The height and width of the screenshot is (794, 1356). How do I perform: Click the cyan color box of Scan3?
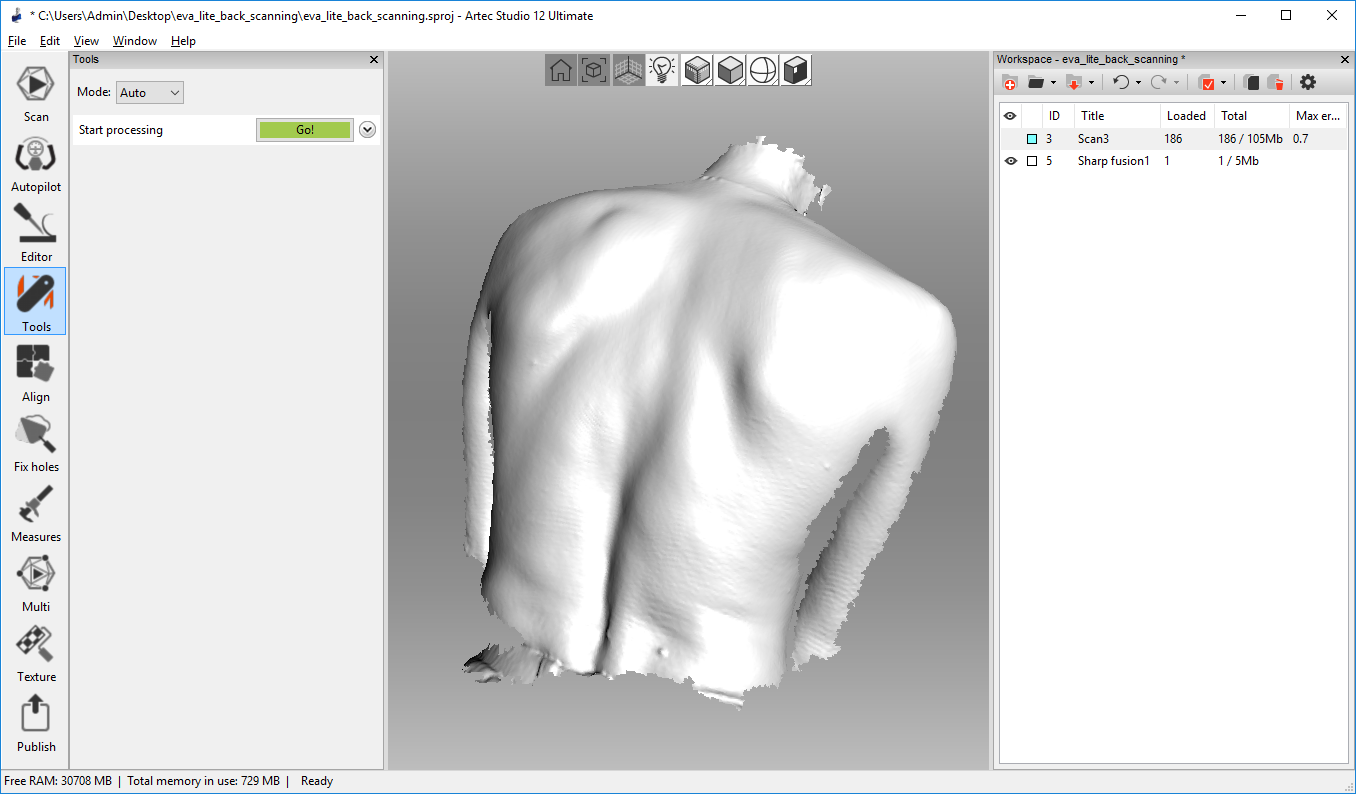point(1032,139)
